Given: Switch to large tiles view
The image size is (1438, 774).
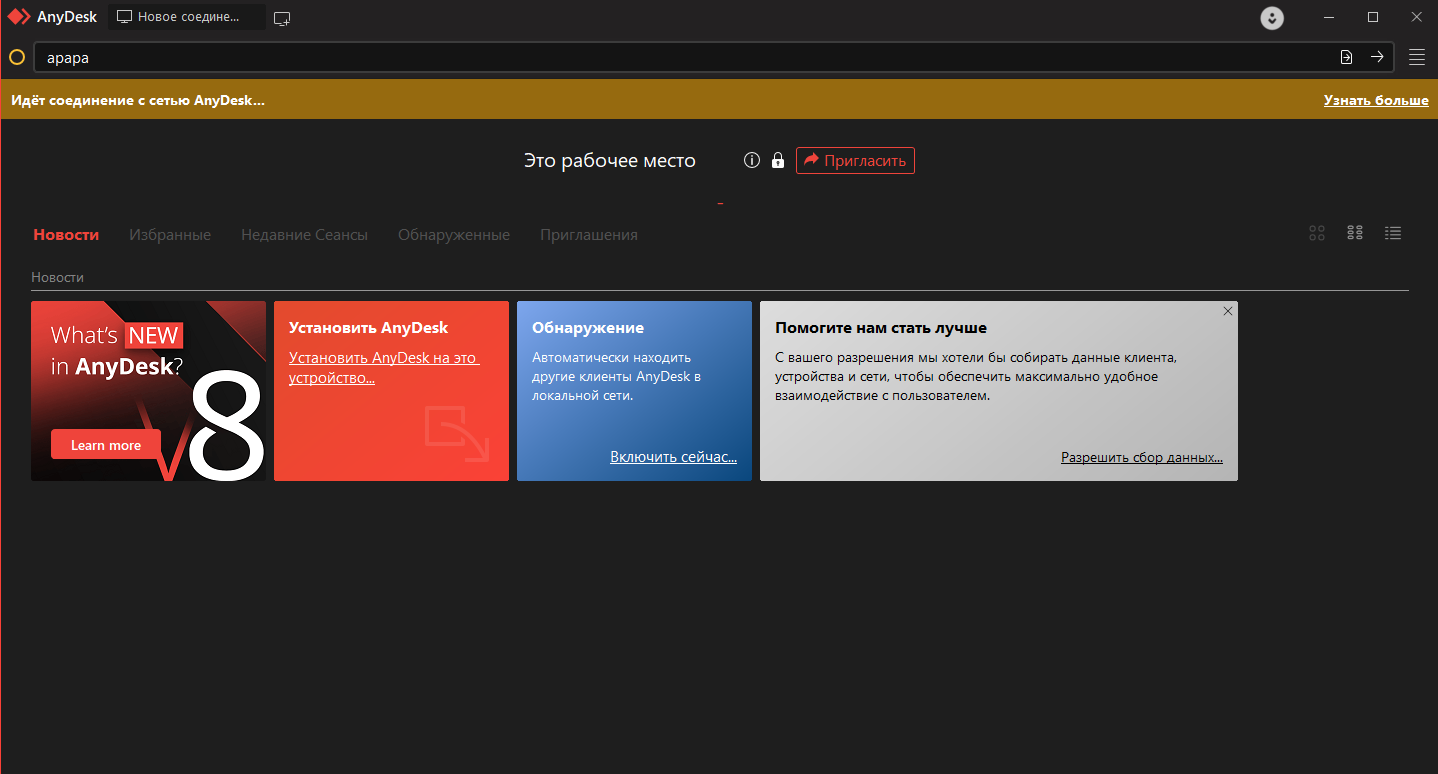Looking at the screenshot, I should pos(1317,233).
